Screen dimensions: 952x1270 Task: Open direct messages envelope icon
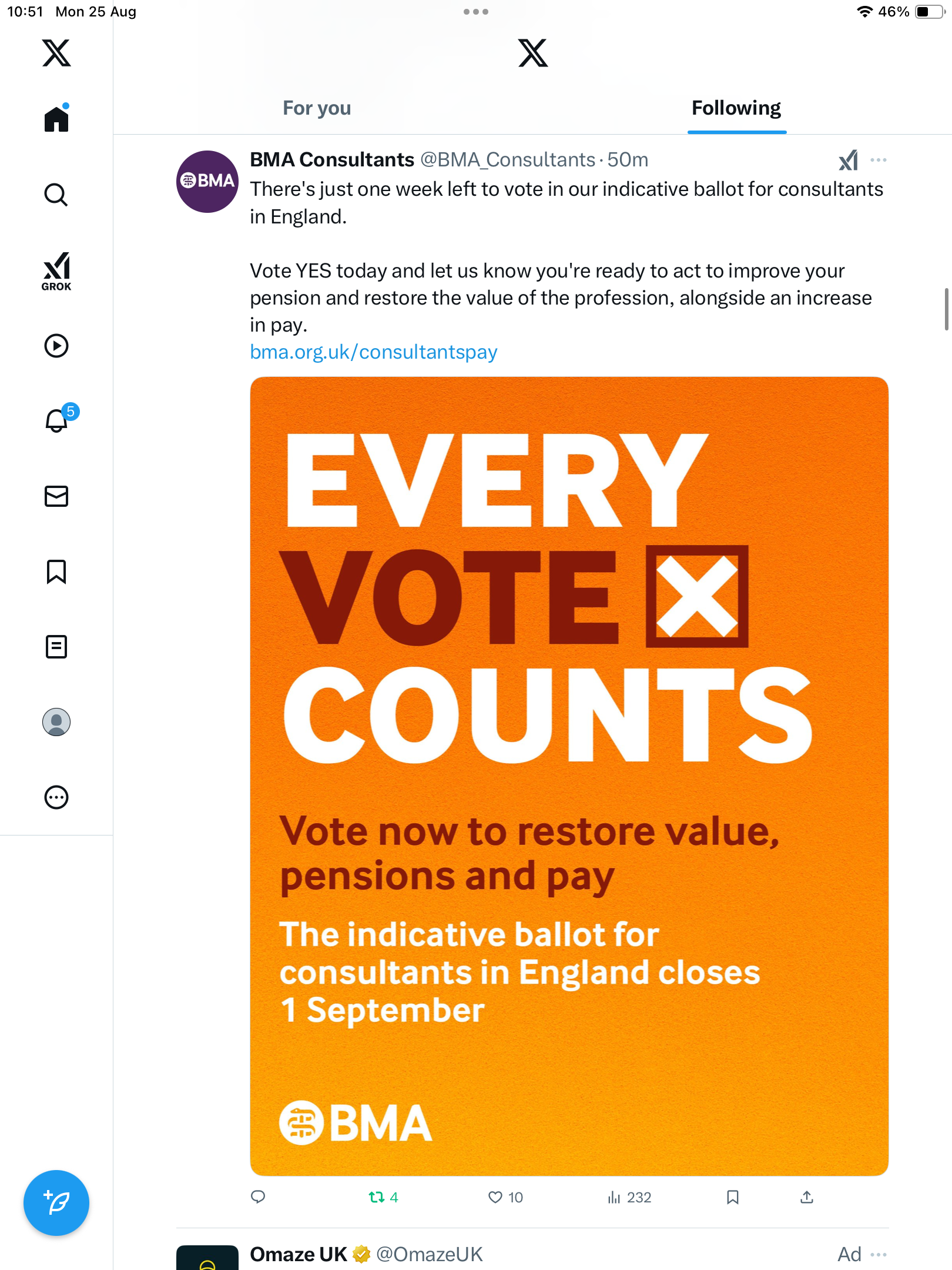pos(56,496)
